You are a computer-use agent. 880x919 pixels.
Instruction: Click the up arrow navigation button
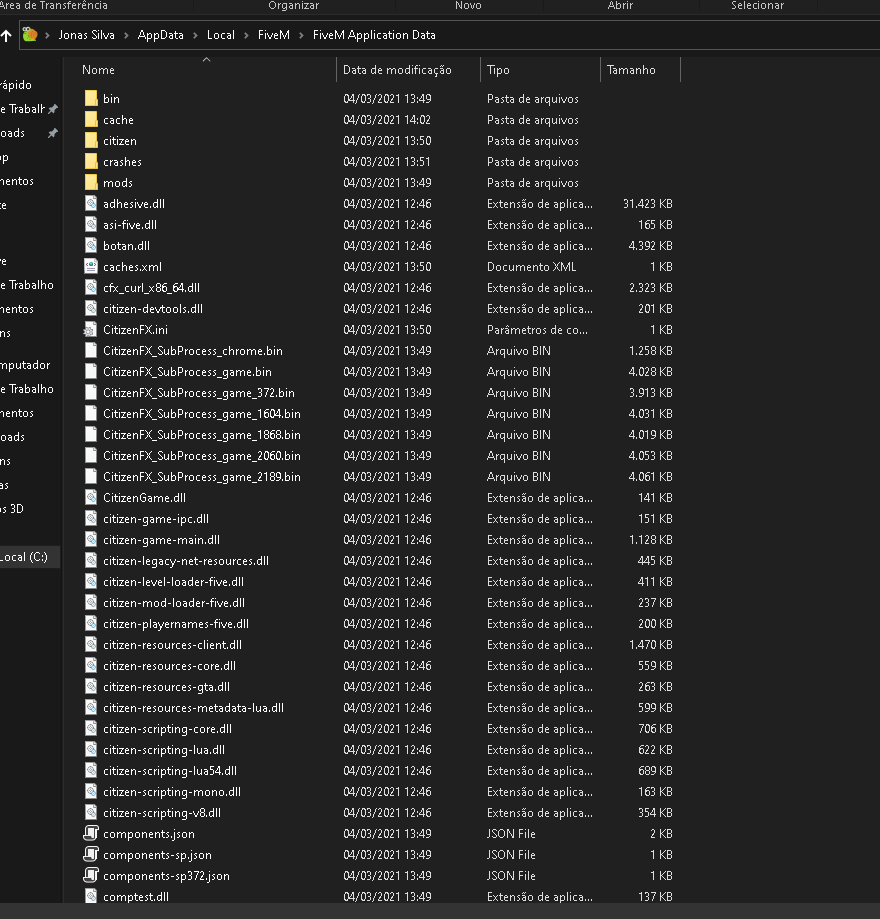point(6,35)
